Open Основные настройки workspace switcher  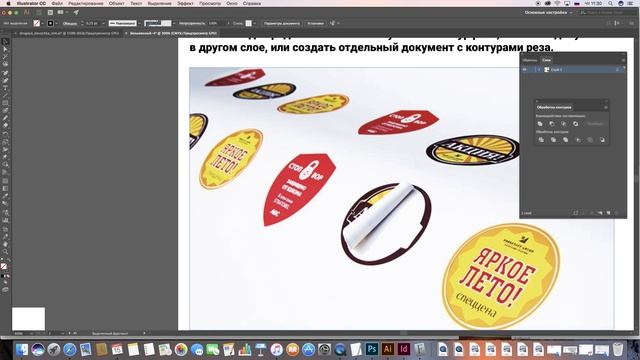(x=548, y=13)
